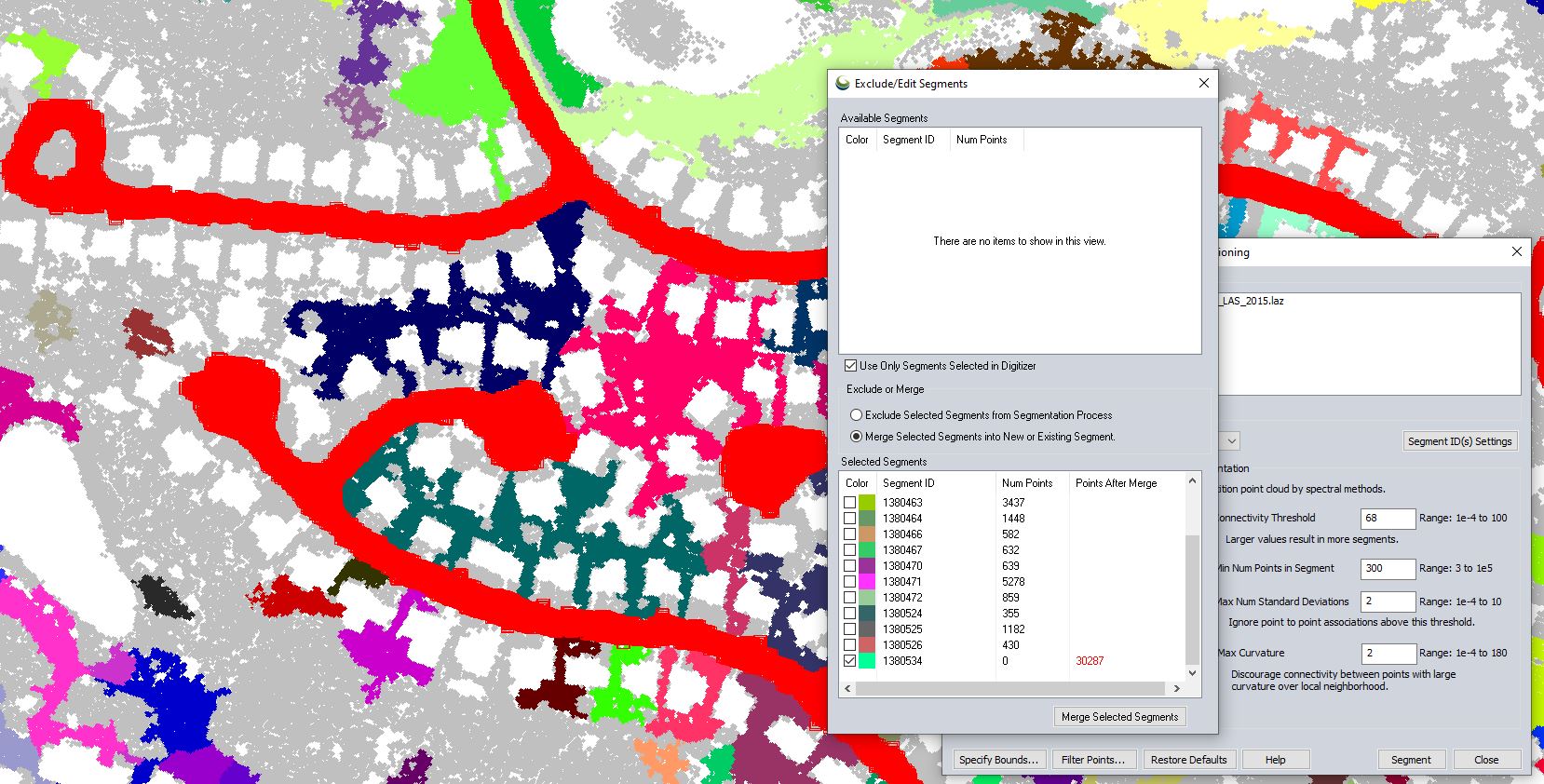1544x784 pixels.
Task: Click the Min Num Points field showing 300
Action: (x=1388, y=569)
